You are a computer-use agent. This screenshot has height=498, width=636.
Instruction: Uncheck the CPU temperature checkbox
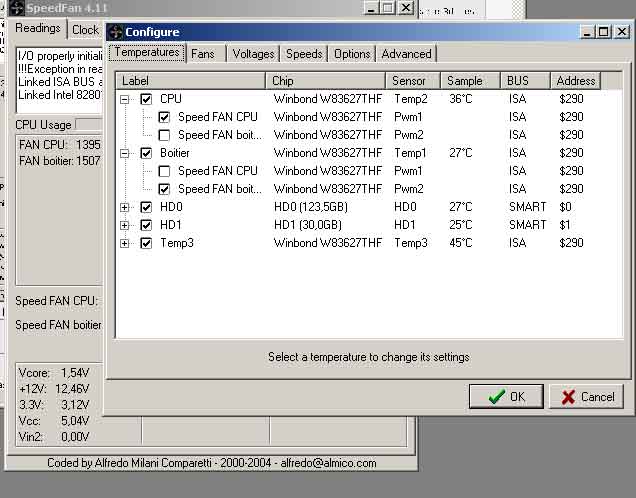147,99
